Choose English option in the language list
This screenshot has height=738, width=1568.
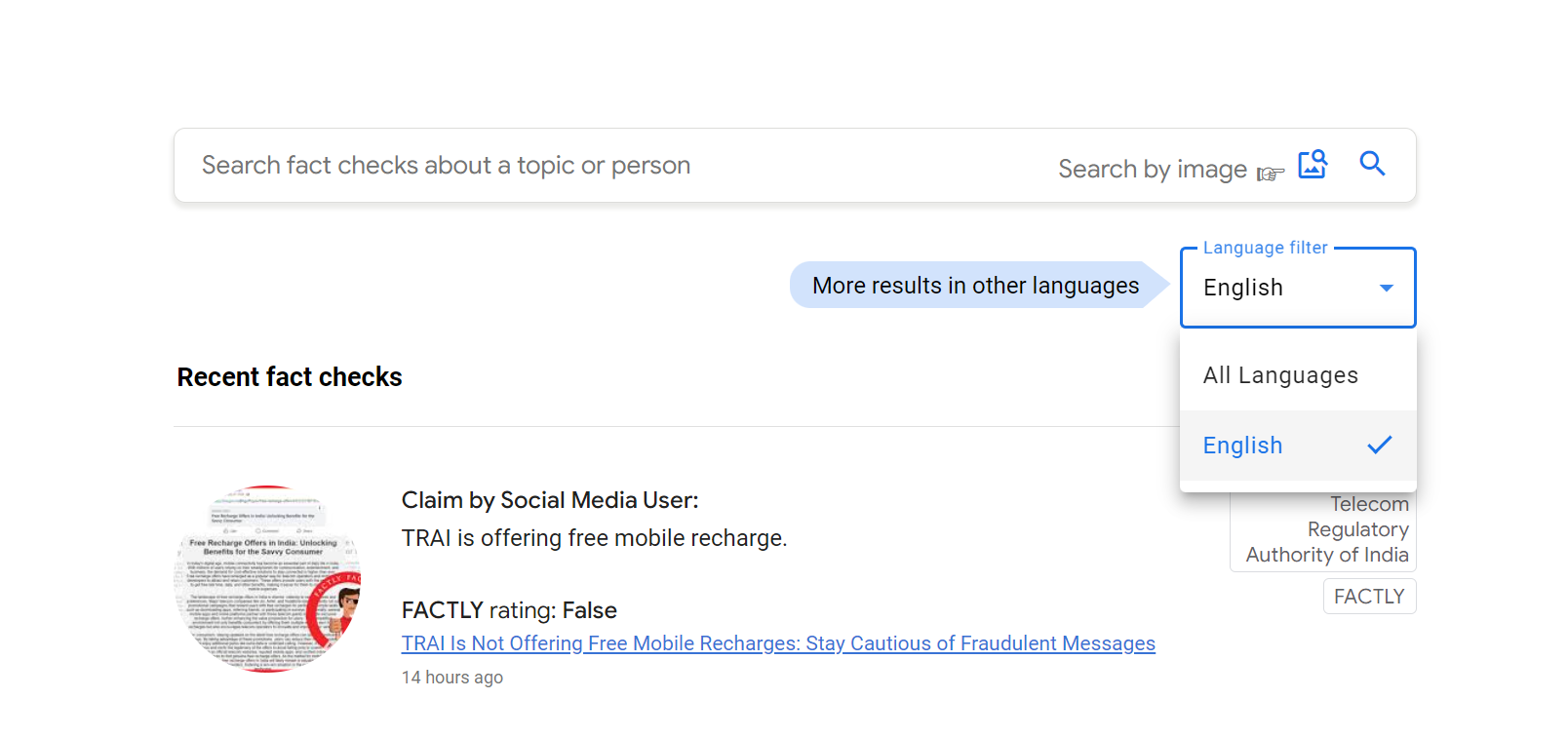coord(1243,446)
